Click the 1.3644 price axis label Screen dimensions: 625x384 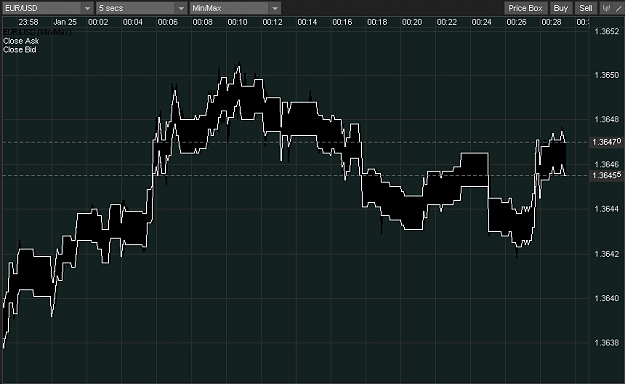click(x=606, y=209)
